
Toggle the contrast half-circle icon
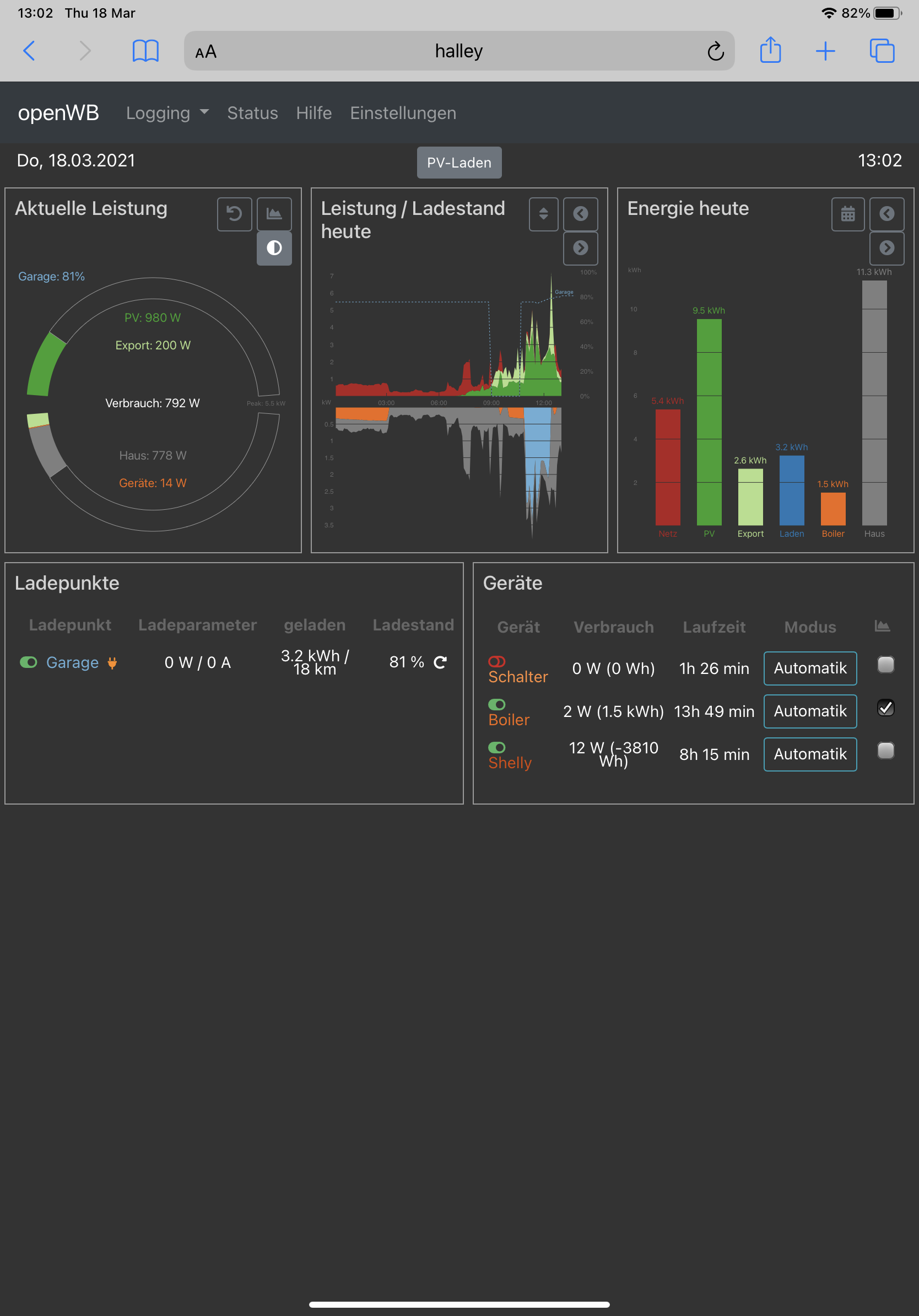[x=274, y=248]
